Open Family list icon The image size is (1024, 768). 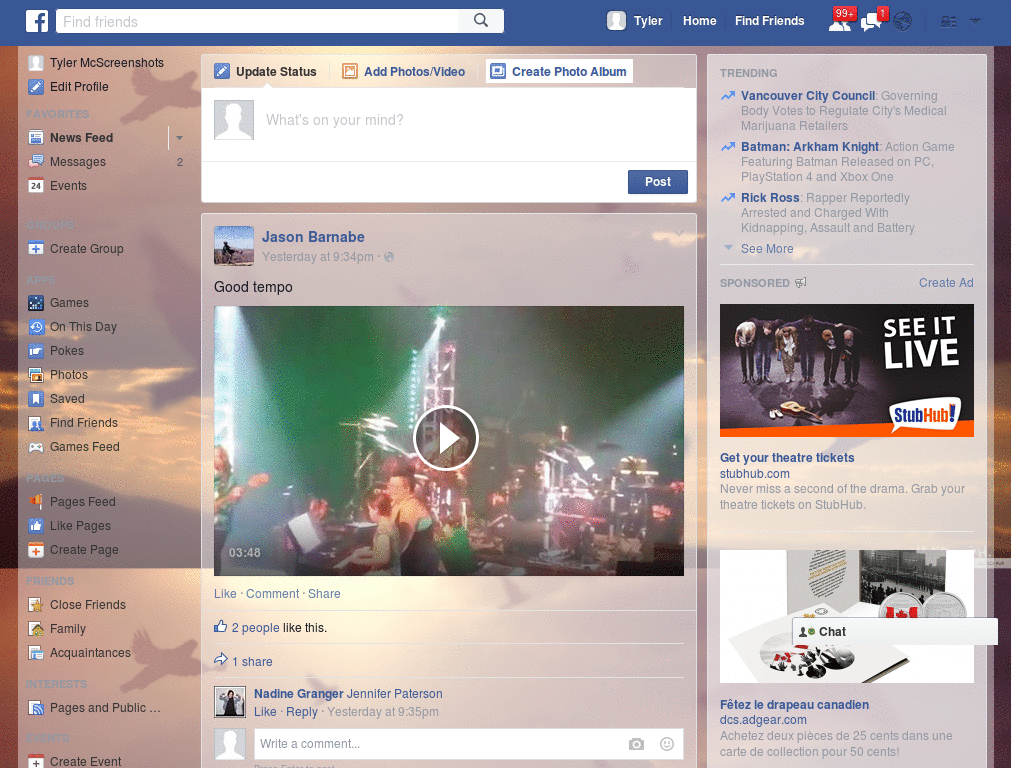(x=36, y=629)
